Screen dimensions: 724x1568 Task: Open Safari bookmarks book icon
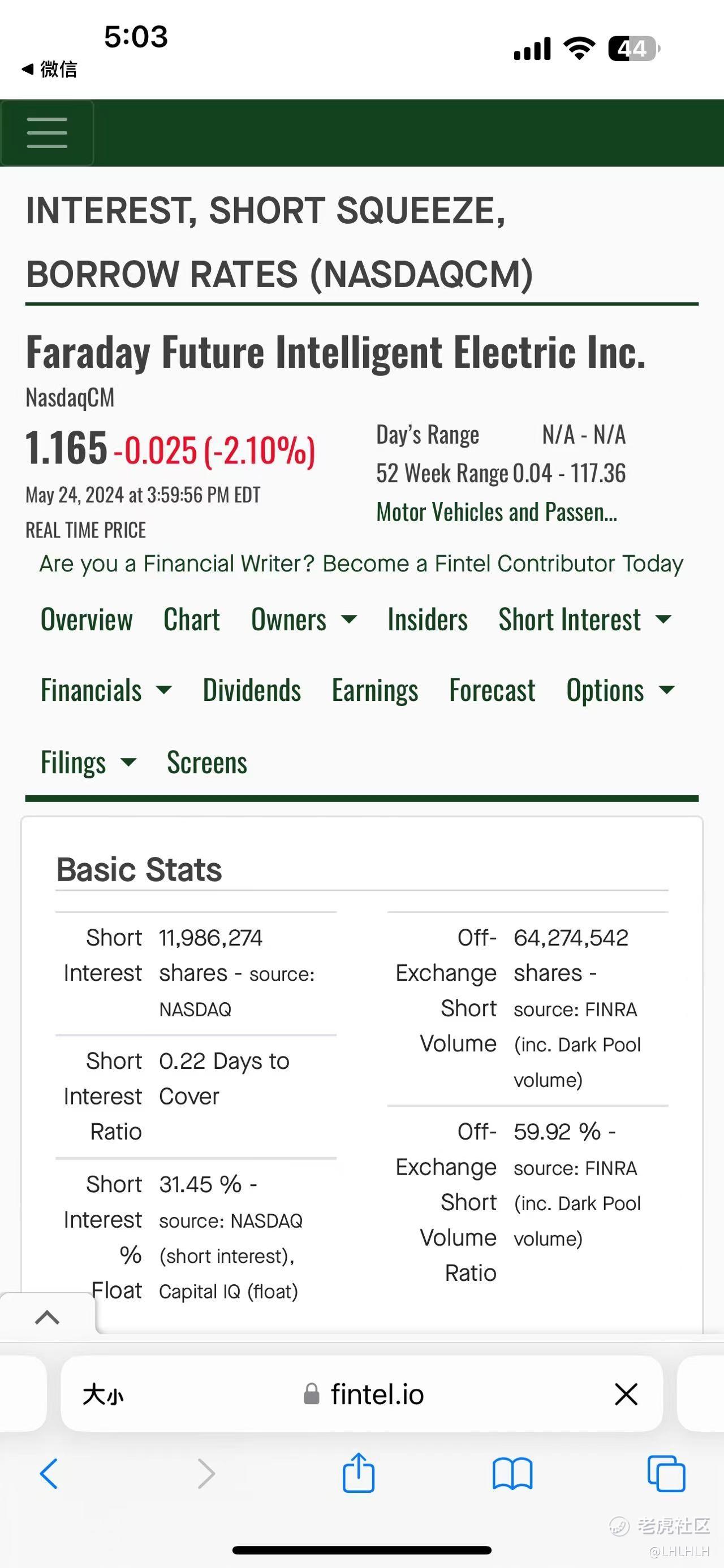[512, 1474]
